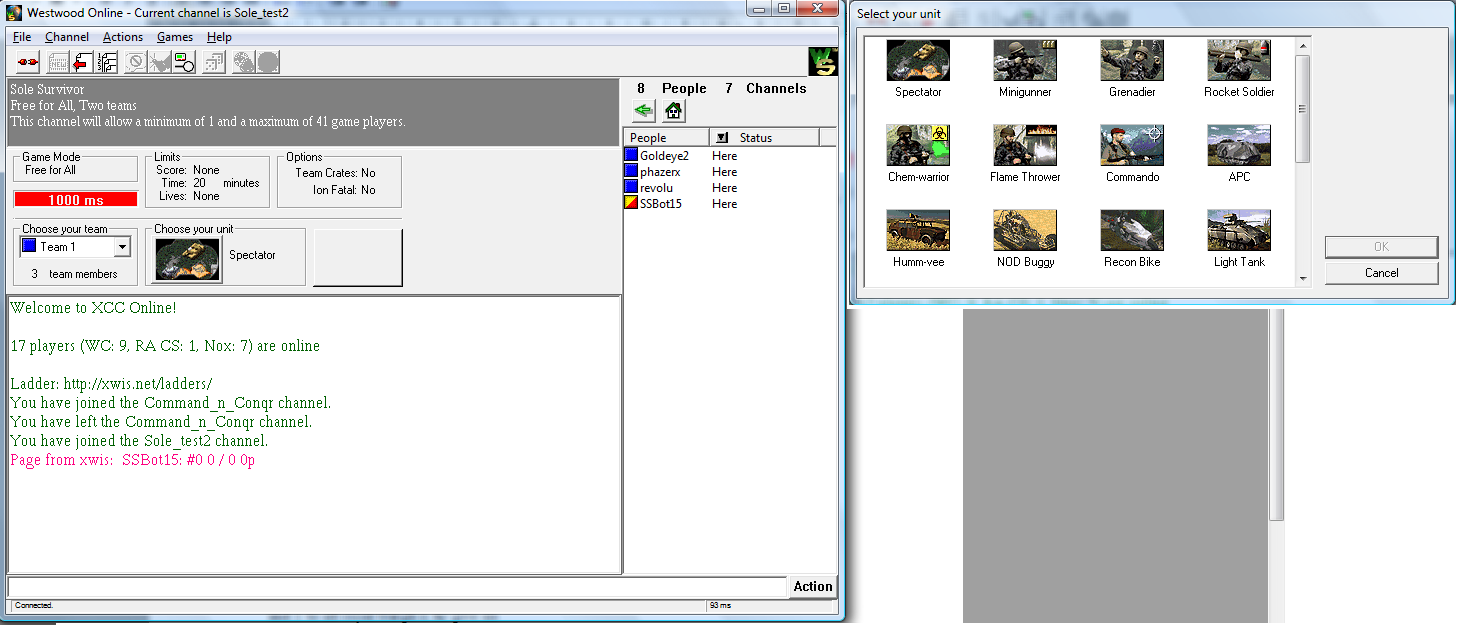
Task: Click the Status column sort arrow
Action: pos(723,138)
